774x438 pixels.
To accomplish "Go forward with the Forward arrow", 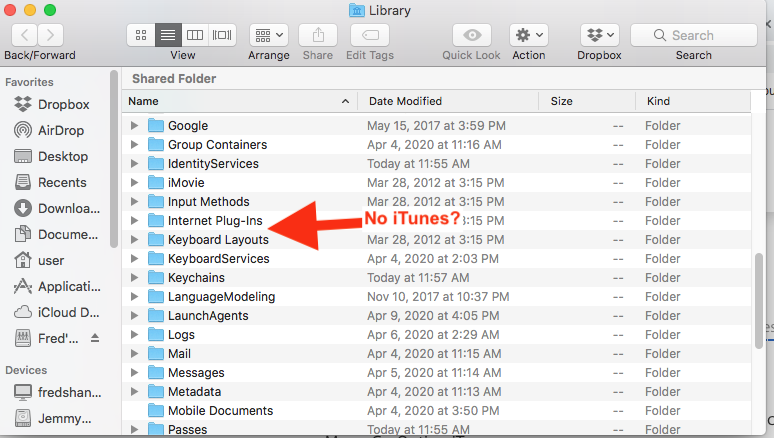I will coord(50,35).
